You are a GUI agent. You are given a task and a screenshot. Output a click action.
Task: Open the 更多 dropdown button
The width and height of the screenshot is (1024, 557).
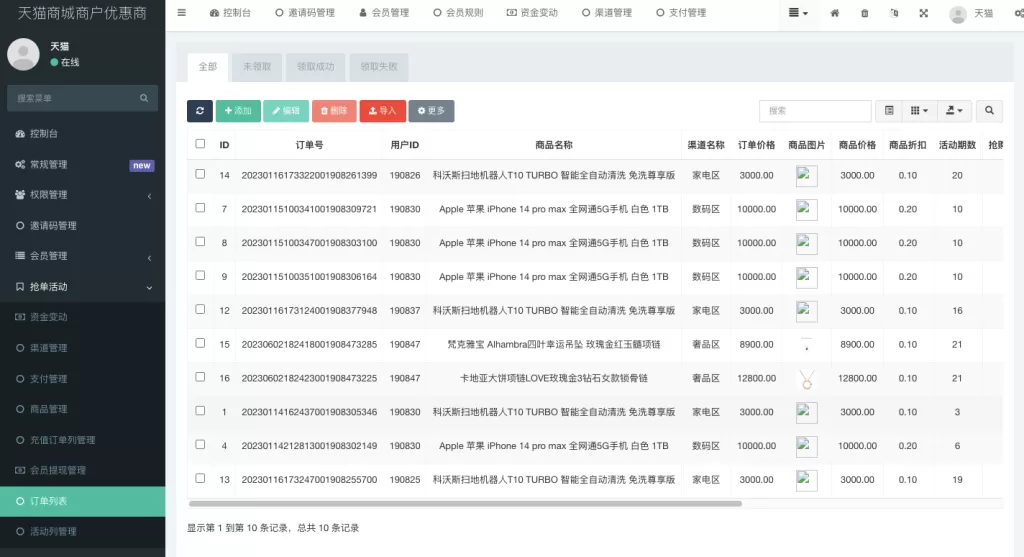pyautogui.click(x=431, y=111)
